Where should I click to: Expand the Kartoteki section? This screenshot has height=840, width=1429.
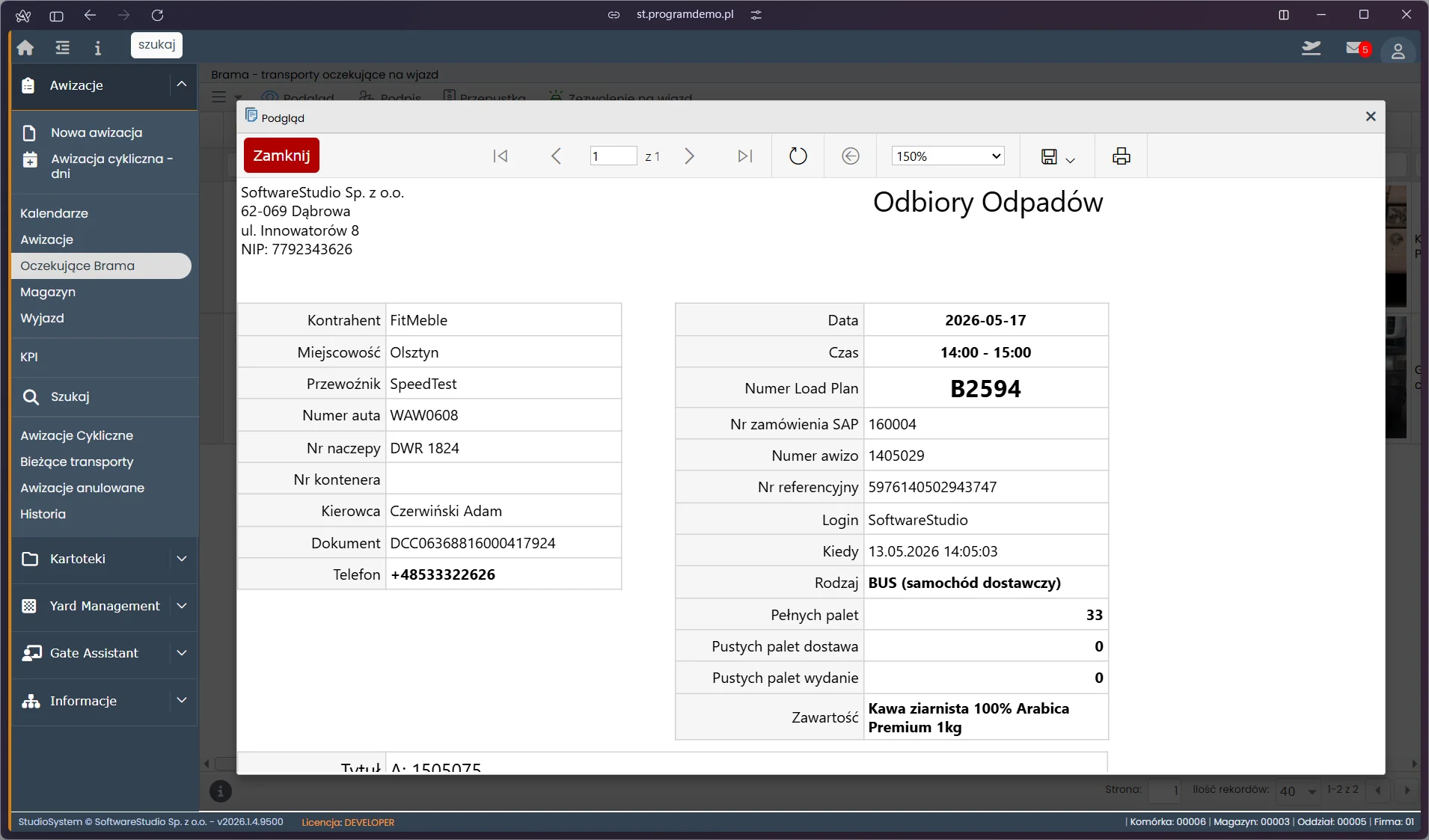click(182, 559)
